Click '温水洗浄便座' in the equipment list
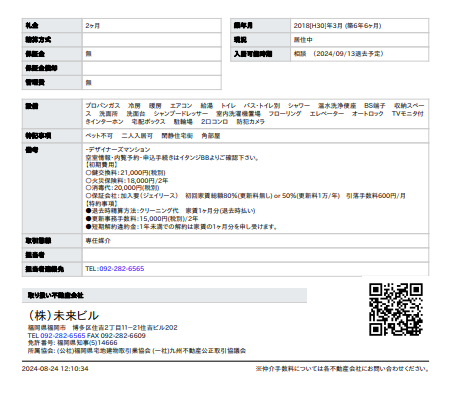The height and width of the screenshot is (395, 456). click(337, 106)
